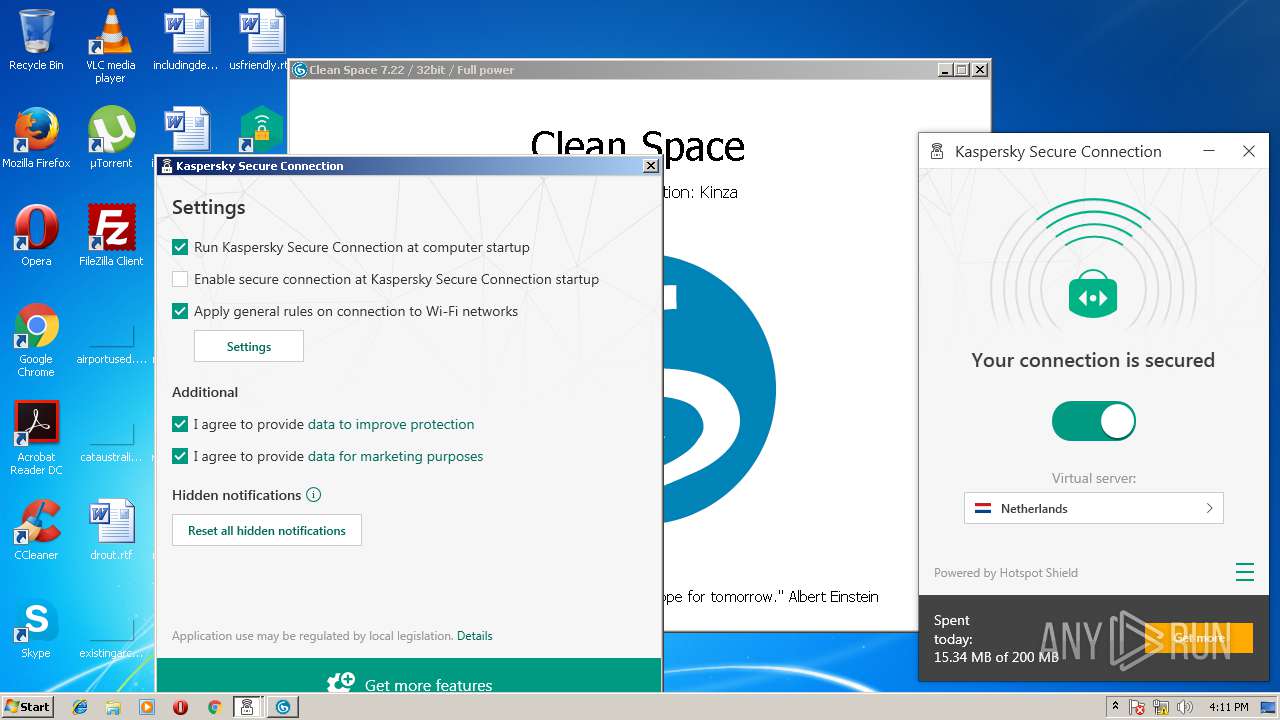Open the Google Chrome desktop shortcut
The width and height of the screenshot is (1280, 720).
point(36,340)
